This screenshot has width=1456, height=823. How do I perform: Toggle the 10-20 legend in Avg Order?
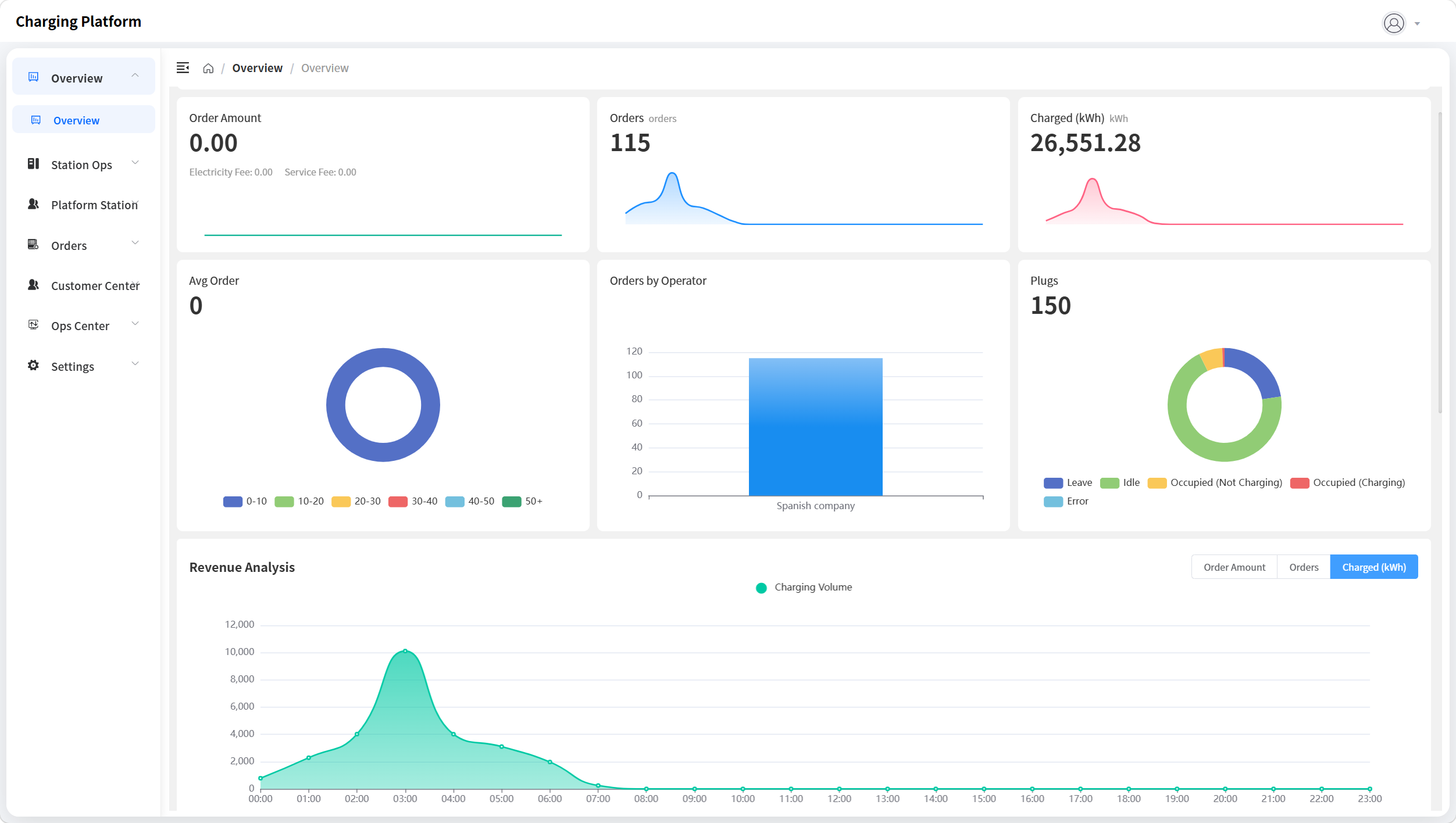(299, 501)
